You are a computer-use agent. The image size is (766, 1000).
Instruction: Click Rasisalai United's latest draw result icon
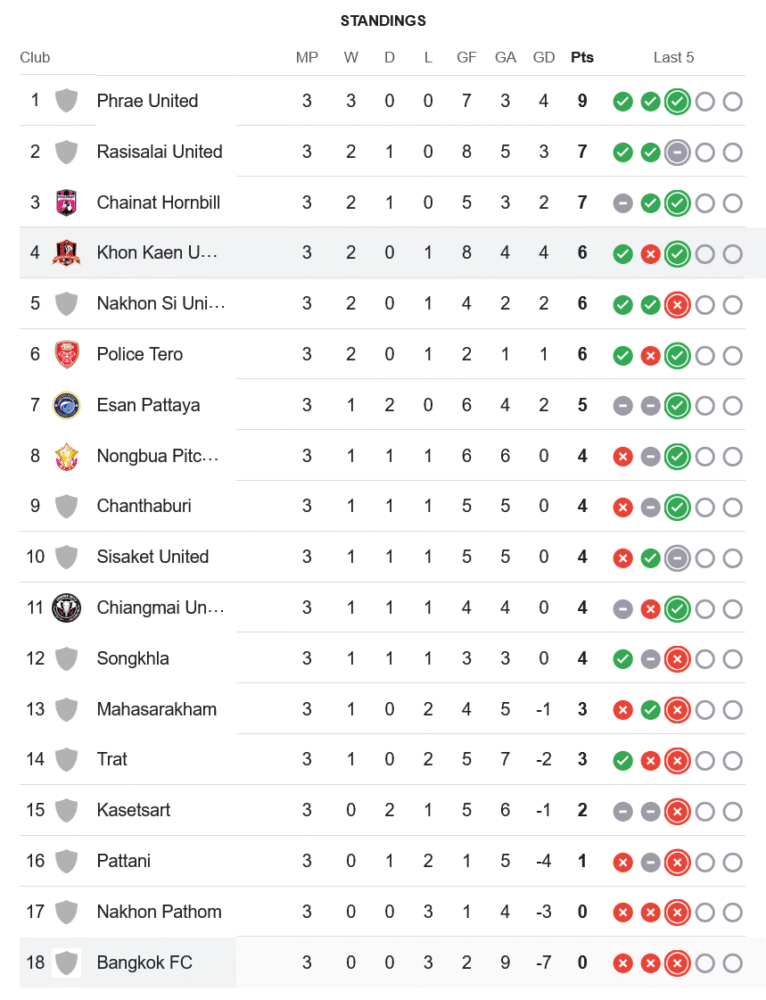coord(678,152)
